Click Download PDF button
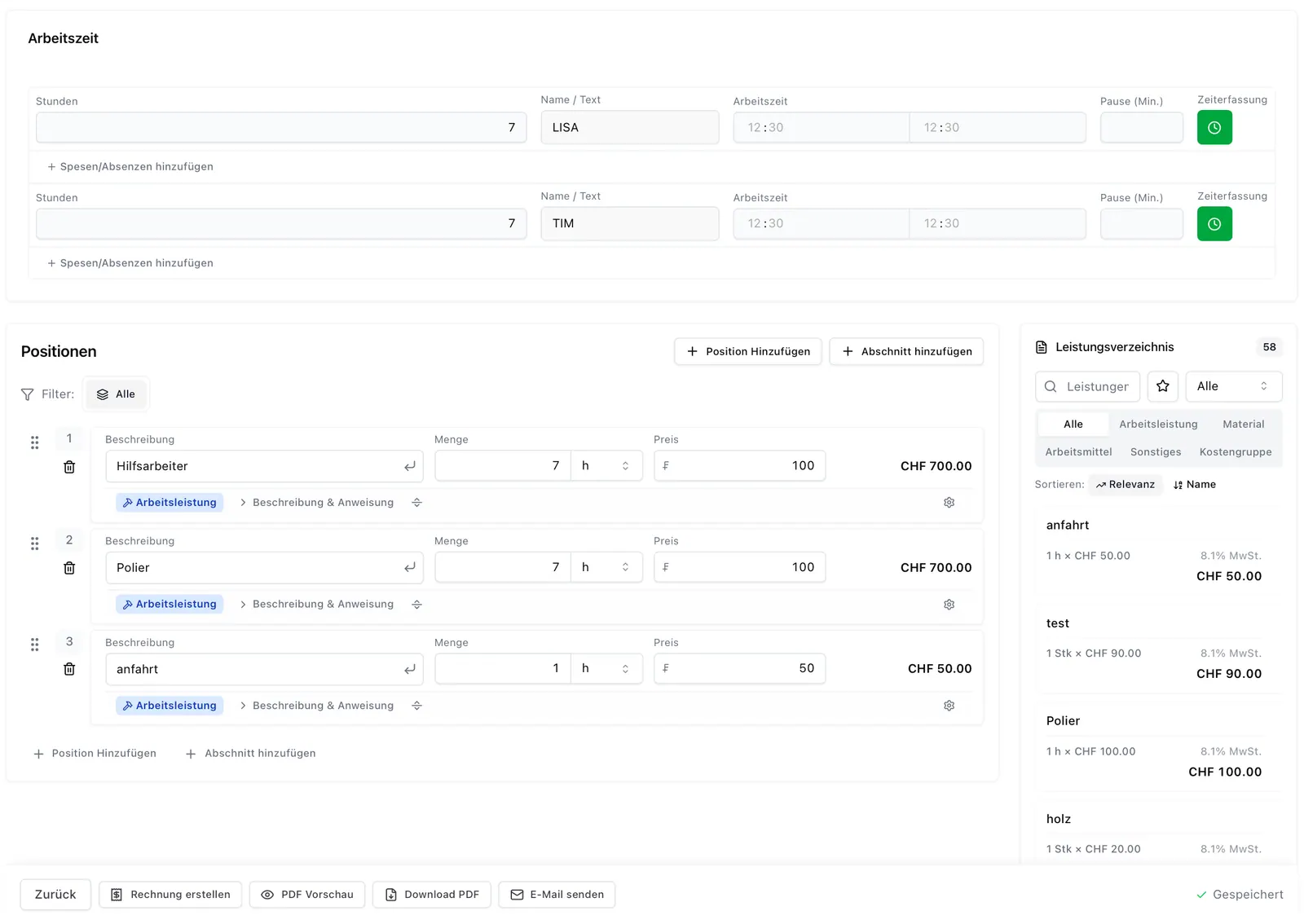 (x=432, y=895)
